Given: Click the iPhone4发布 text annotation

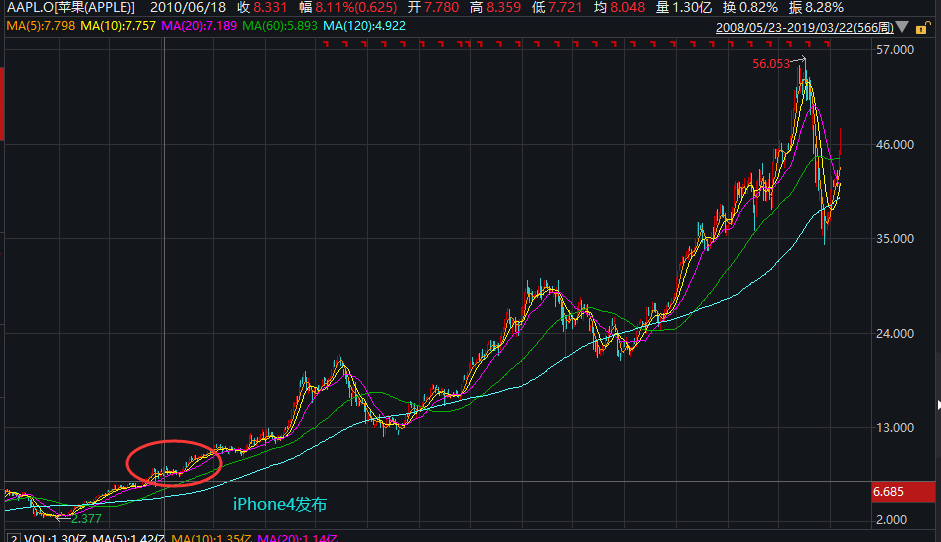Looking at the screenshot, I should 279,505.
